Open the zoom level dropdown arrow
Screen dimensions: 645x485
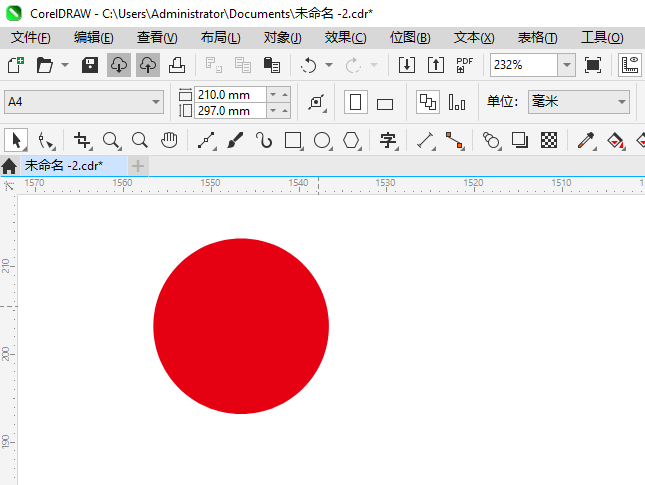click(x=566, y=65)
